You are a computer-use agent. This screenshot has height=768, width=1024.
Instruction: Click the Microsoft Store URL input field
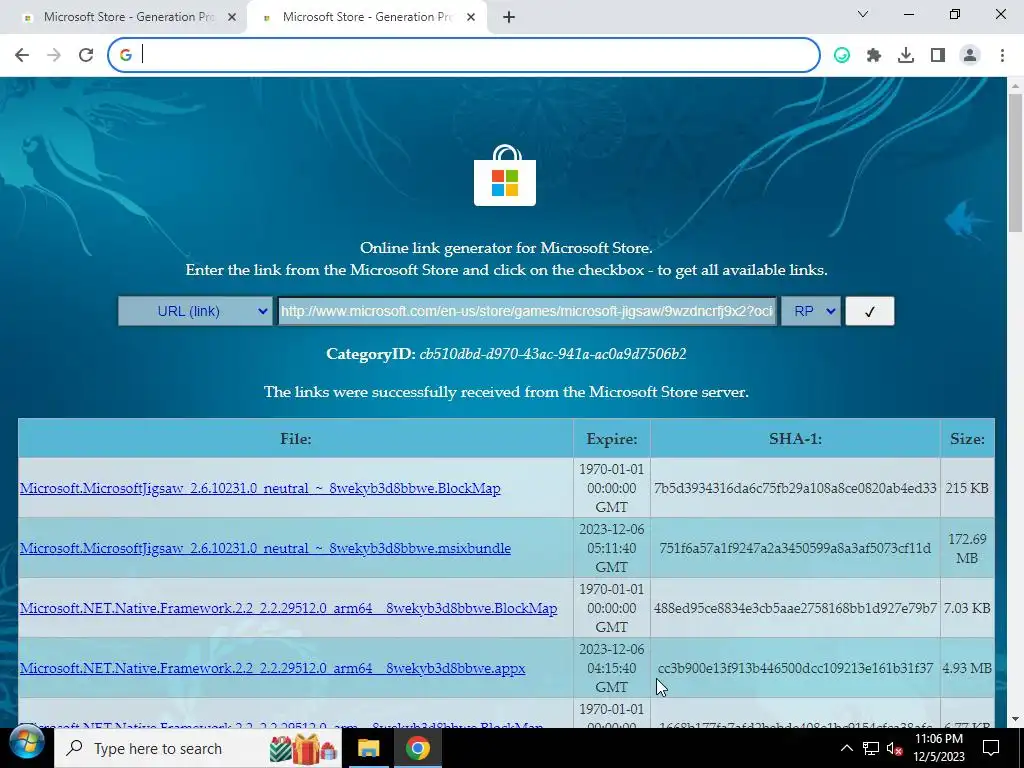coord(527,311)
